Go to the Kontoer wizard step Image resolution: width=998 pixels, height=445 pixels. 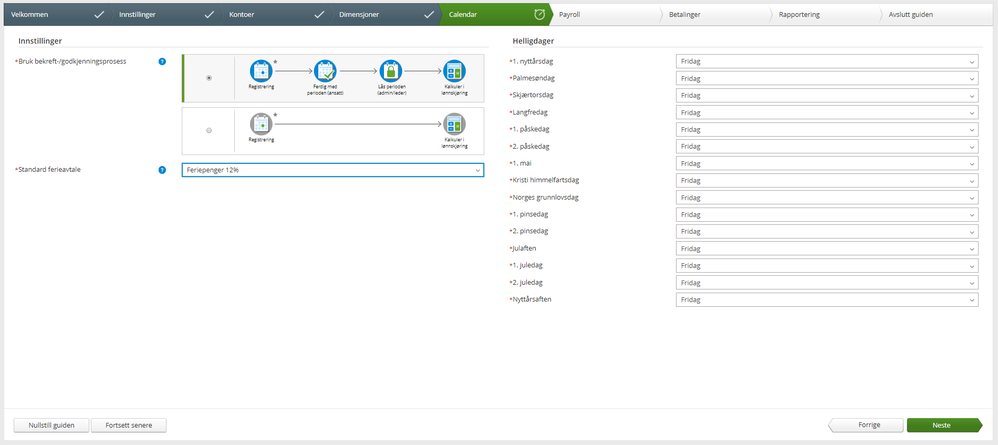[x=276, y=14]
